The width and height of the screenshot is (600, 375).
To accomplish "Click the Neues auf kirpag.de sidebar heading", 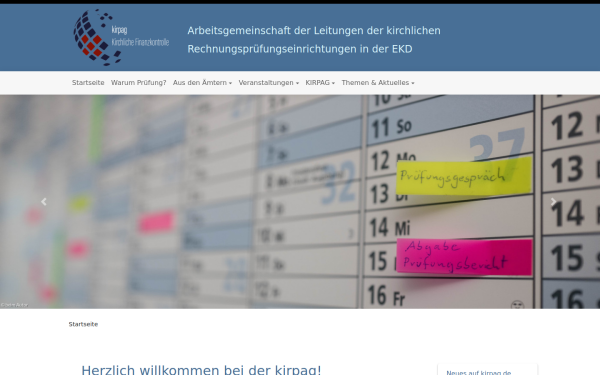I will (x=479, y=372).
